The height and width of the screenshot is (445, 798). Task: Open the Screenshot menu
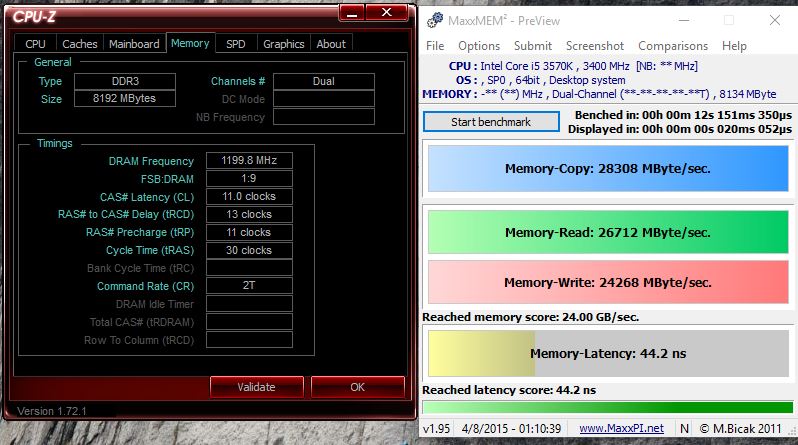pyautogui.click(x=594, y=46)
